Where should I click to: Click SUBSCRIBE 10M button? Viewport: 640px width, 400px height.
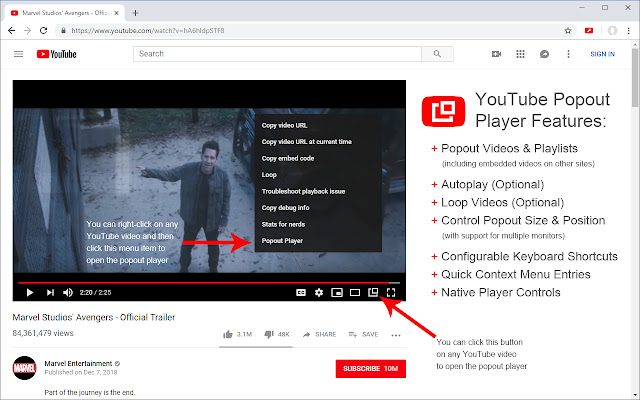(x=371, y=369)
